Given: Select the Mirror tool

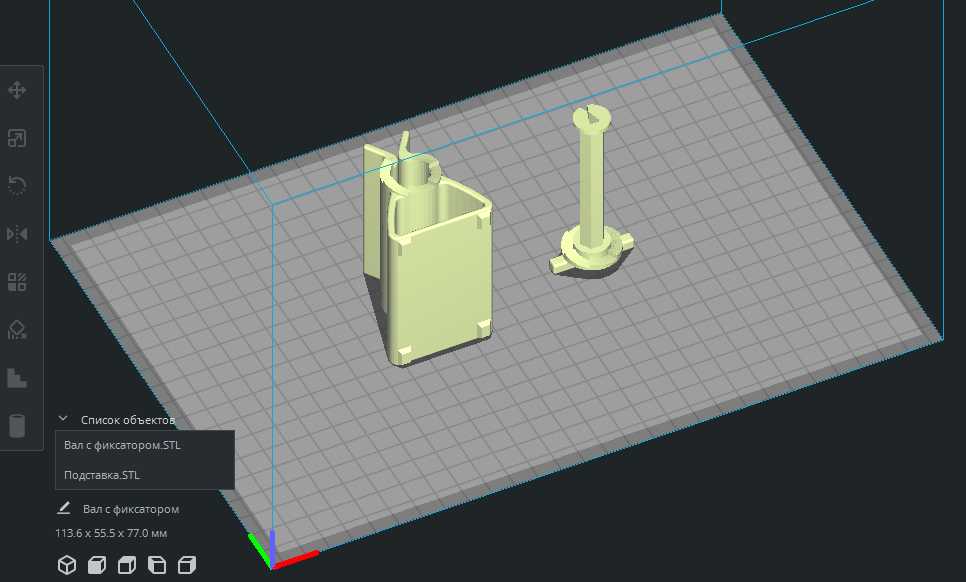Looking at the screenshot, I should click(x=17, y=233).
